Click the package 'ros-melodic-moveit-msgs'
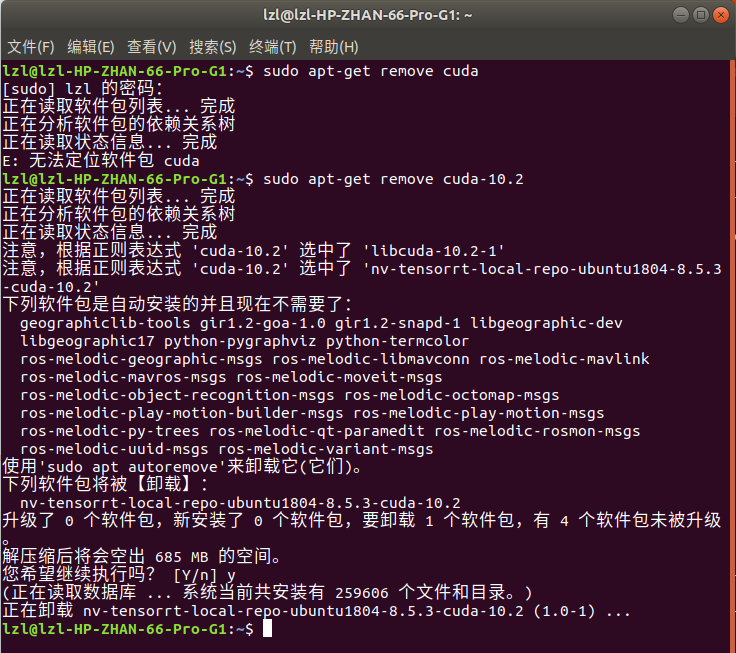 click(339, 377)
